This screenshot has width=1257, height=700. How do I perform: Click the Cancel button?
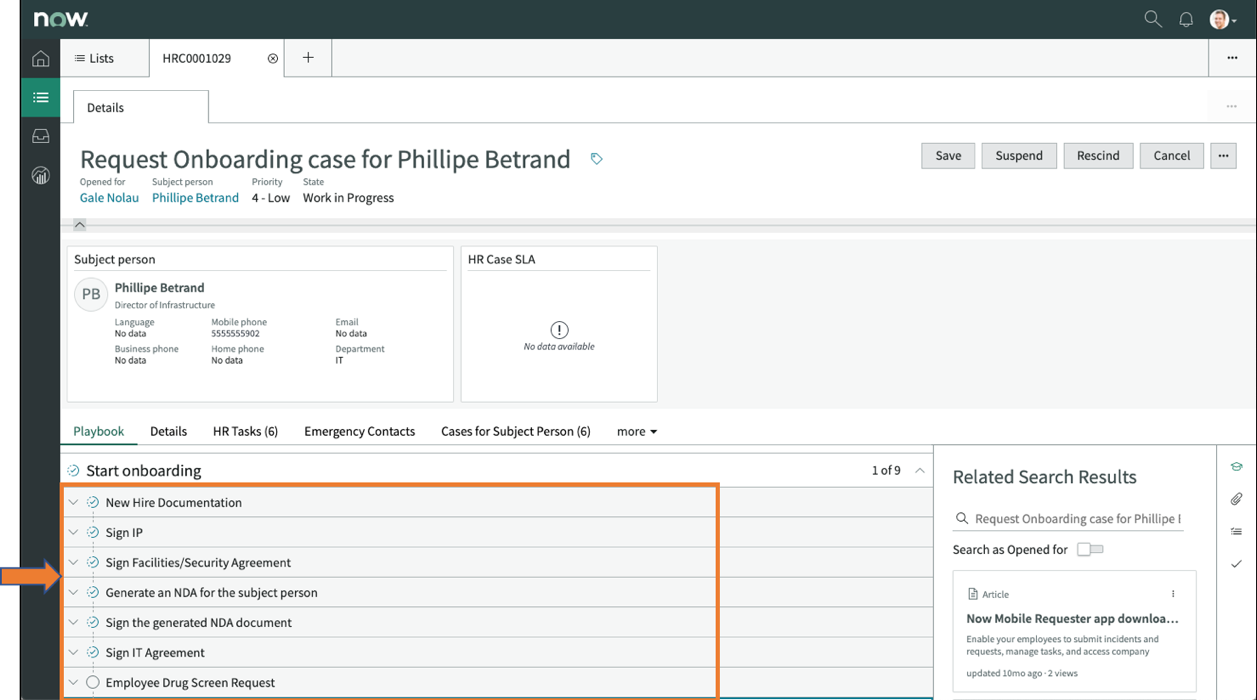1172,155
